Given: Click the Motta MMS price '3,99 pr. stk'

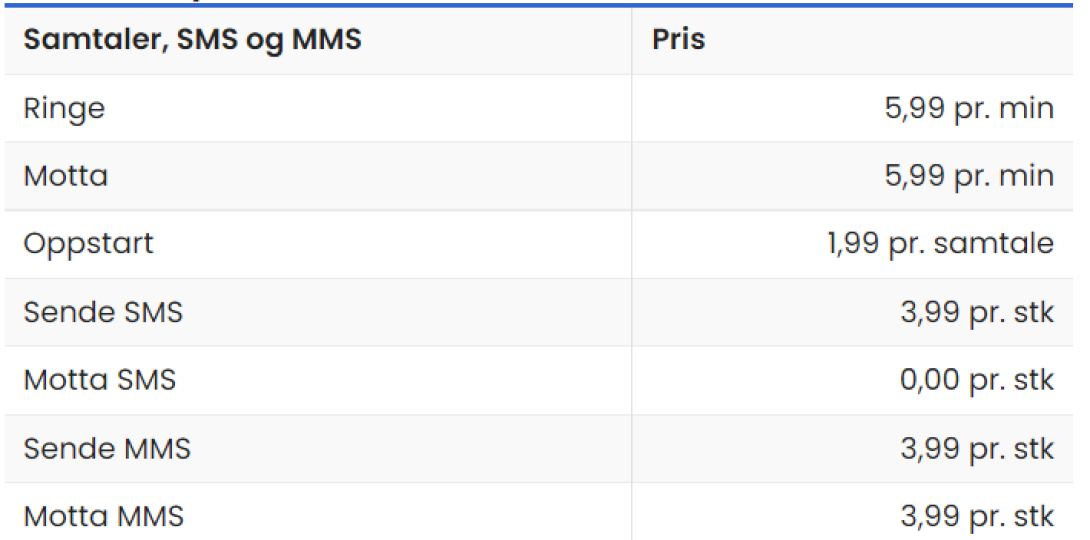Looking at the screenshot, I should pos(977,516).
